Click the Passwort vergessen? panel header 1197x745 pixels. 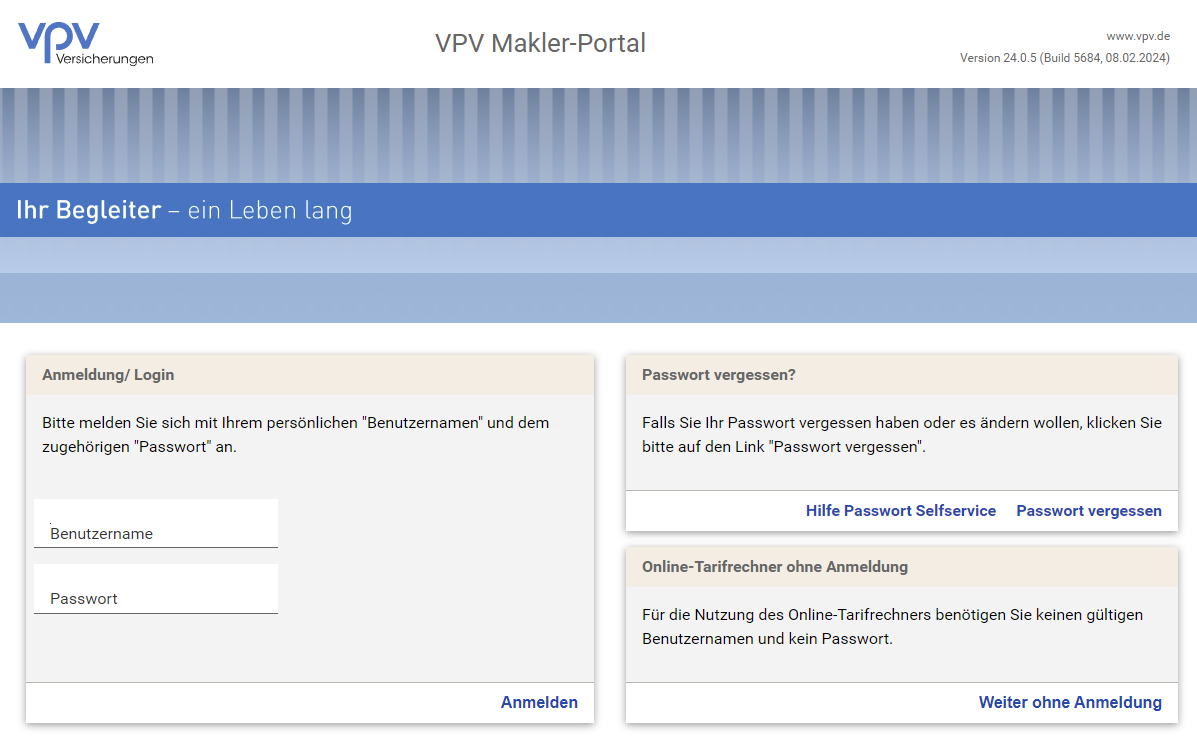(x=902, y=375)
